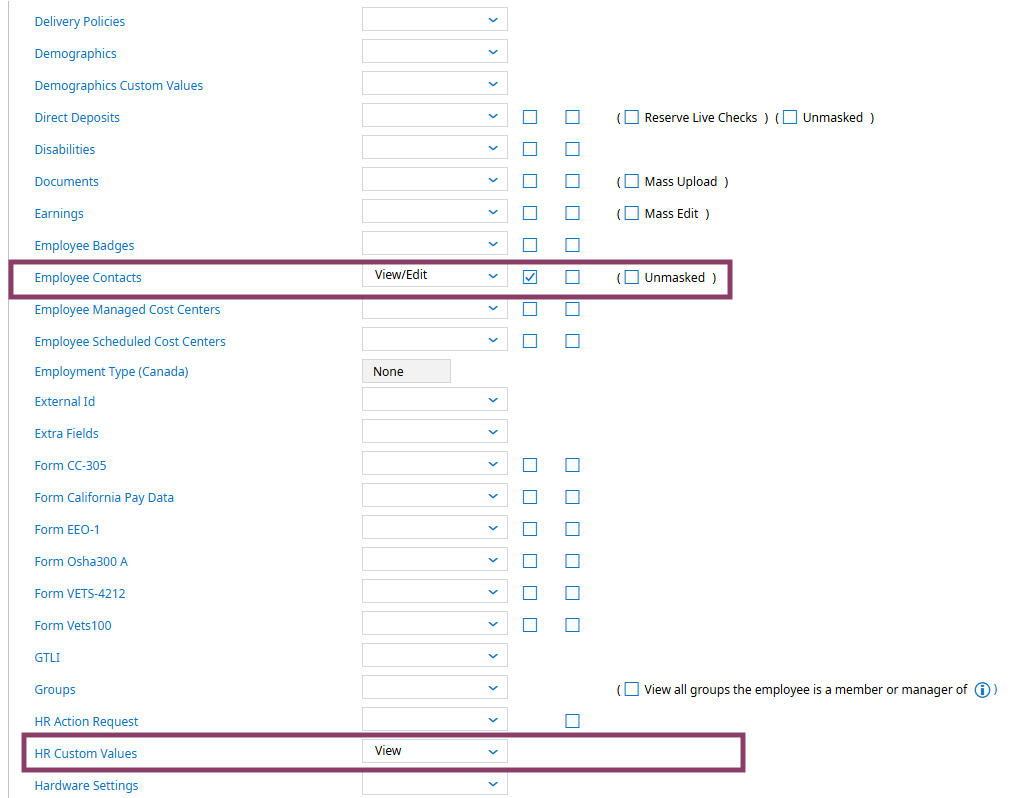Click the None button for Employment Type (Canada)
Screen dimensions: 1011x798
tap(406, 371)
